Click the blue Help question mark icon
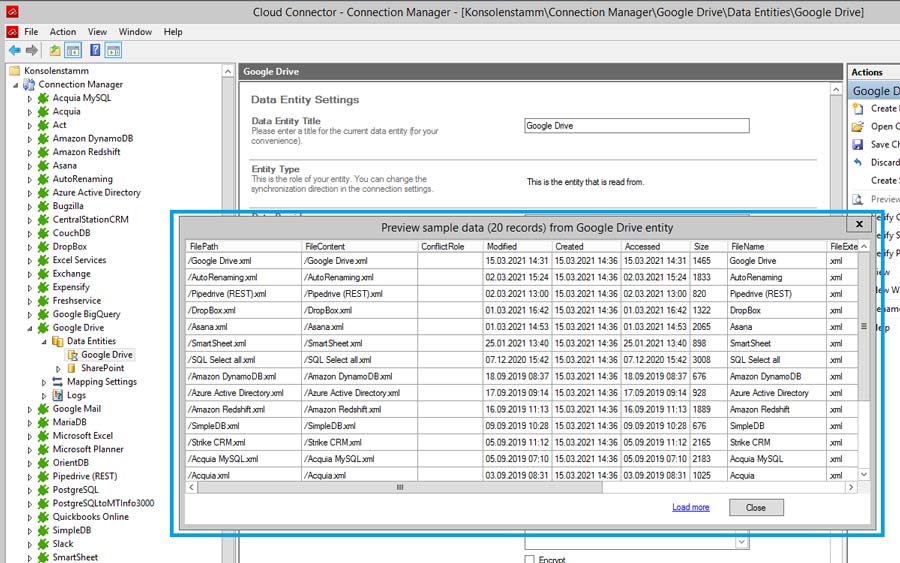The height and width of the screenshot is (563, 900). coord(95,50)
